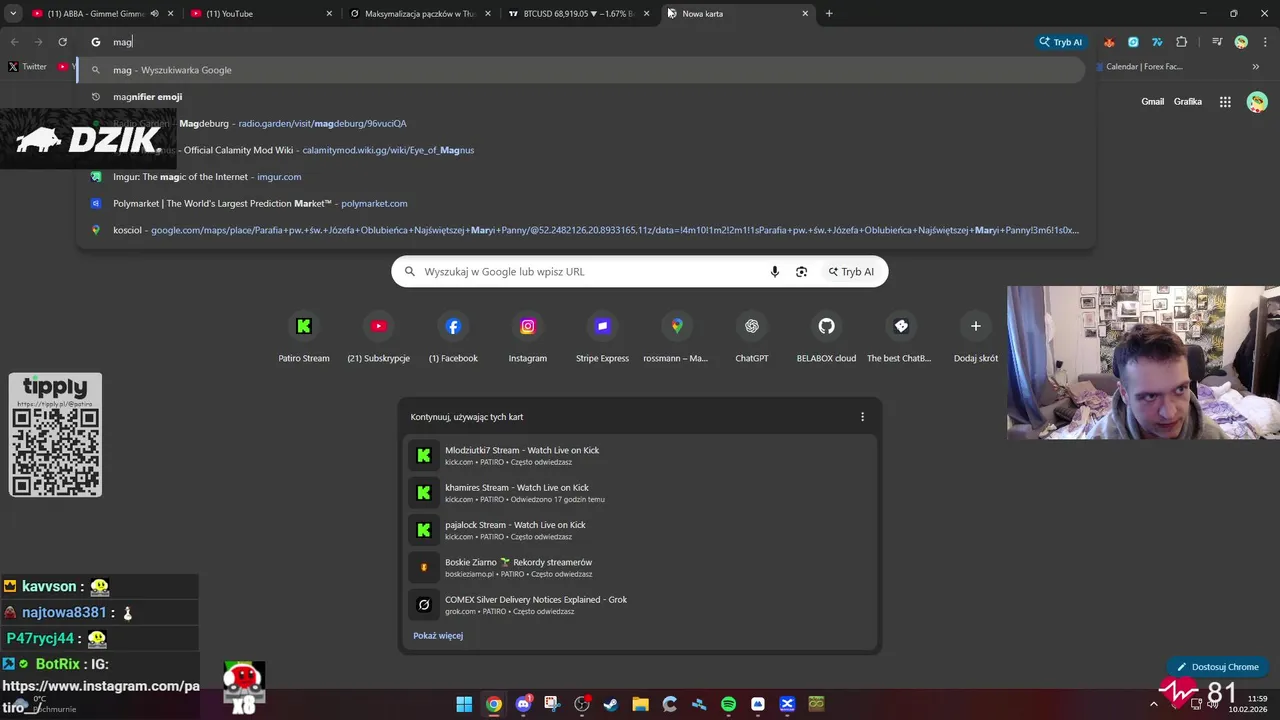This screenshot has height=720, width=1280.
Task: Open OBS Studio from taskbar
Action: tap(582, 704)
